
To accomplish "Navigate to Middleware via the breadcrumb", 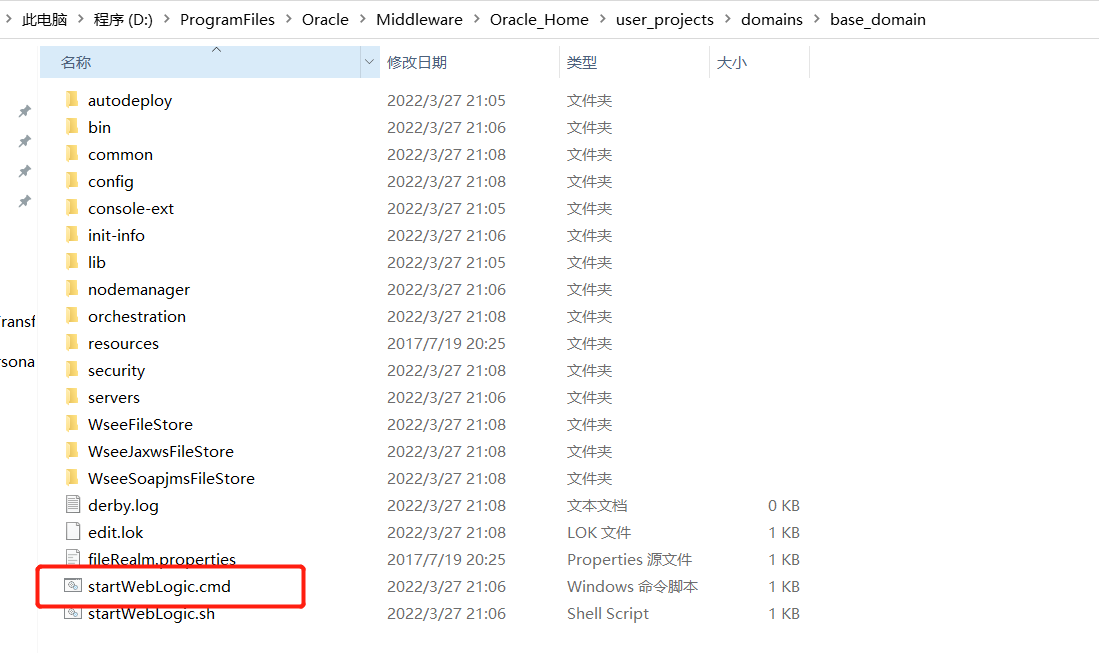I will pyautogui.click(x=419, y=19).
